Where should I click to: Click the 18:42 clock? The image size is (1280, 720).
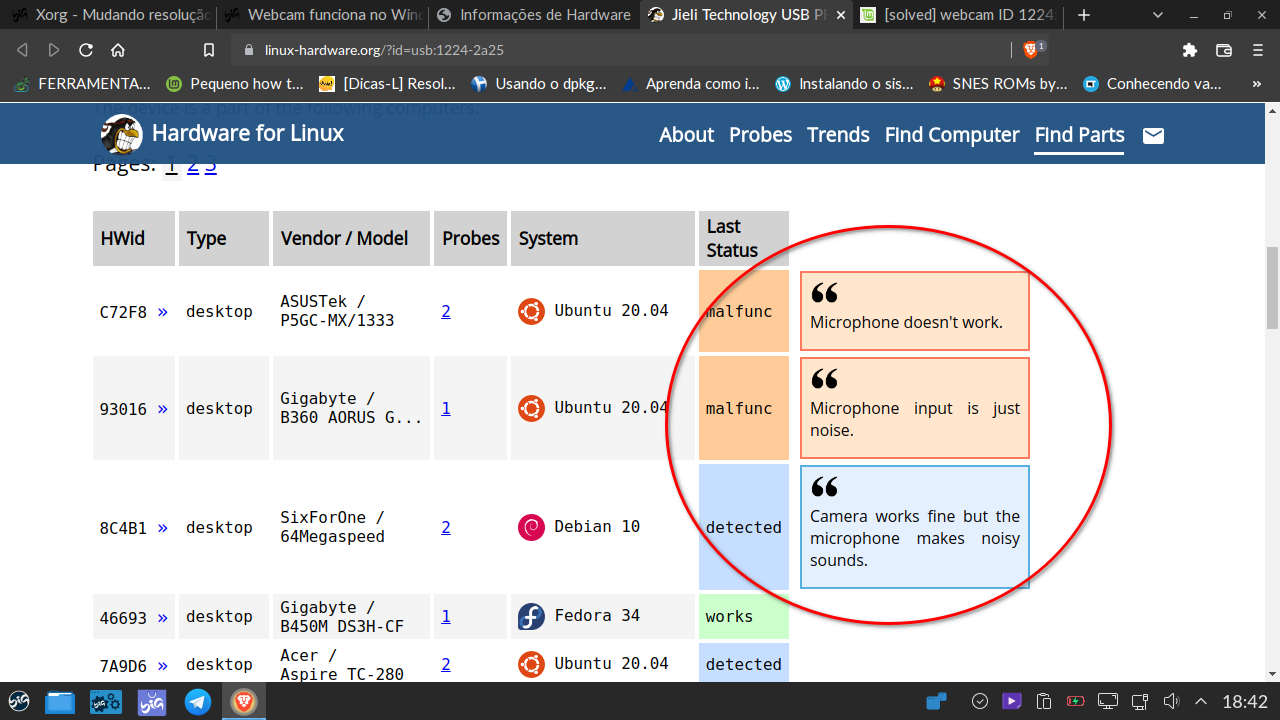1245,701
